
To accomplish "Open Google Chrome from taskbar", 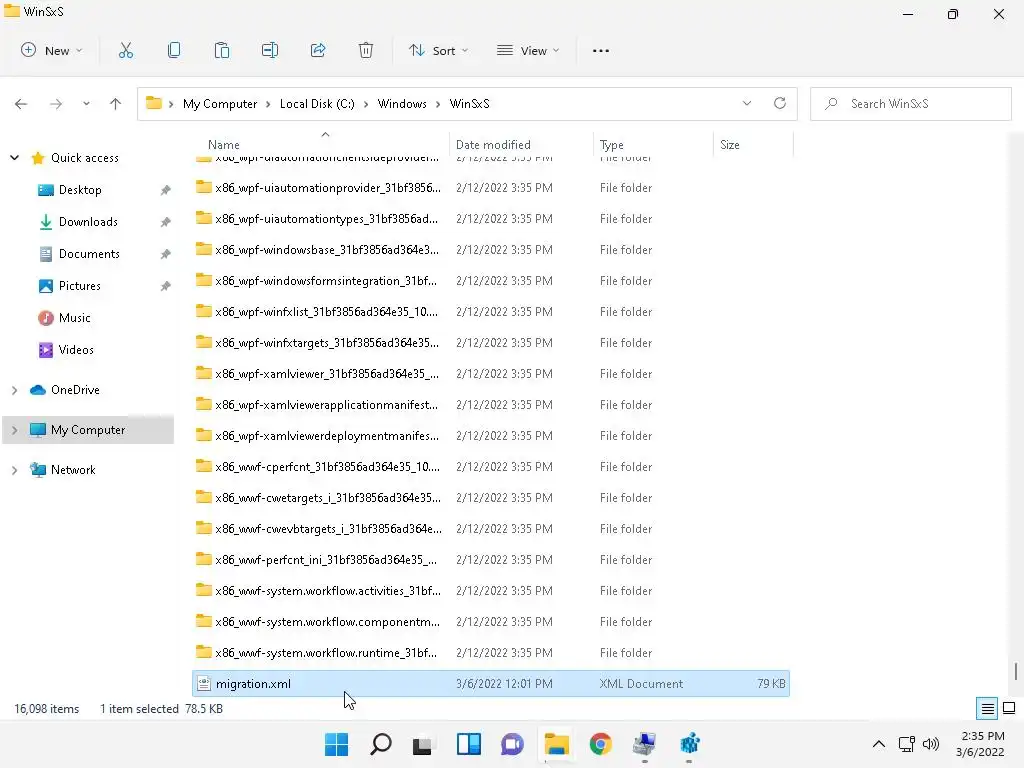I will 600,744.
